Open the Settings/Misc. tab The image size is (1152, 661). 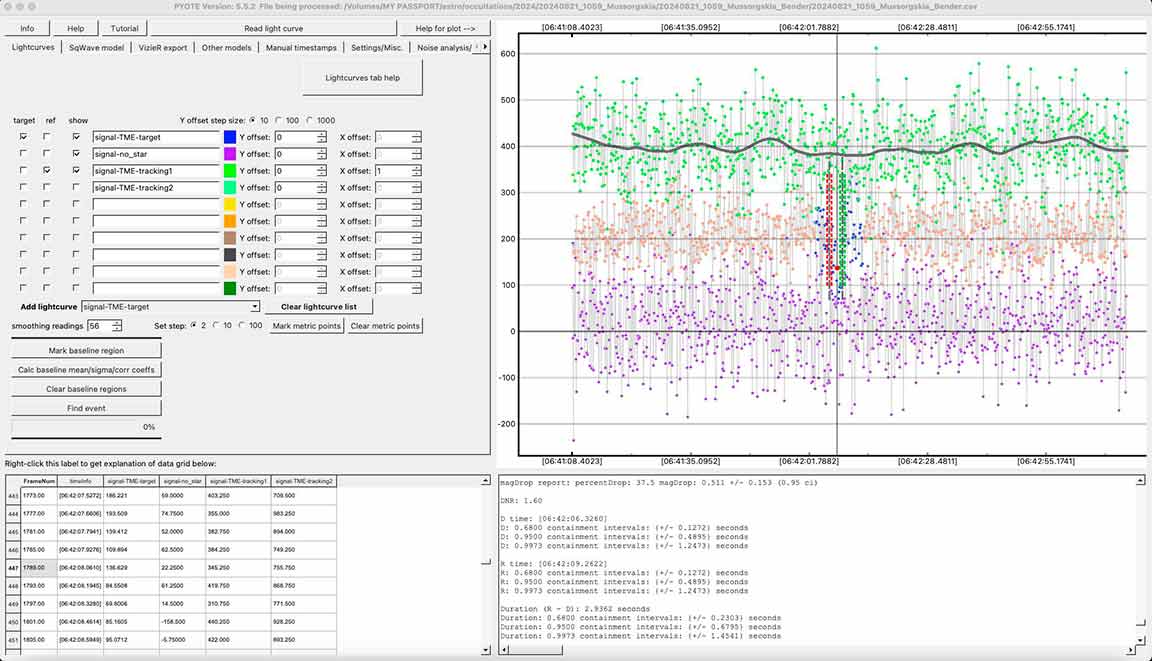coord(377,48)
